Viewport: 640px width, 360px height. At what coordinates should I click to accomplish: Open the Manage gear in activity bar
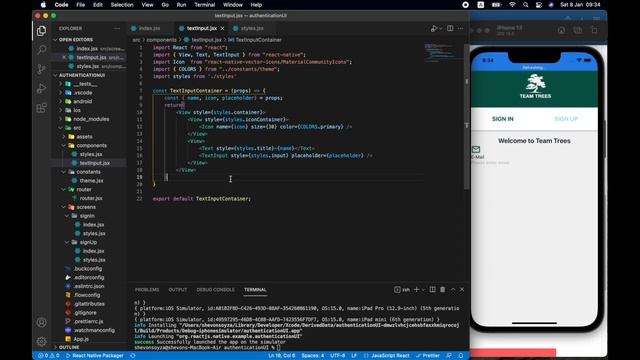pyautogui.click(x=41, y=341)
